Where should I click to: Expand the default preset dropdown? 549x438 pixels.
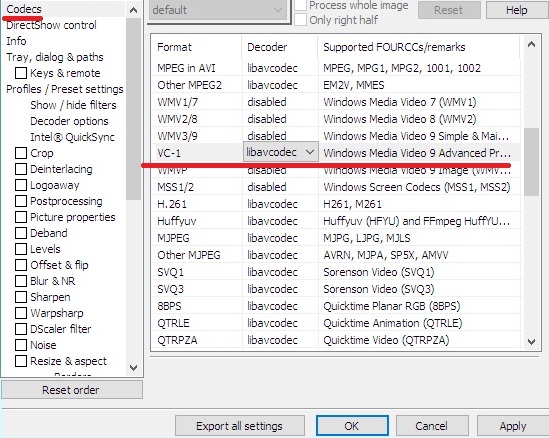(219, 10)
